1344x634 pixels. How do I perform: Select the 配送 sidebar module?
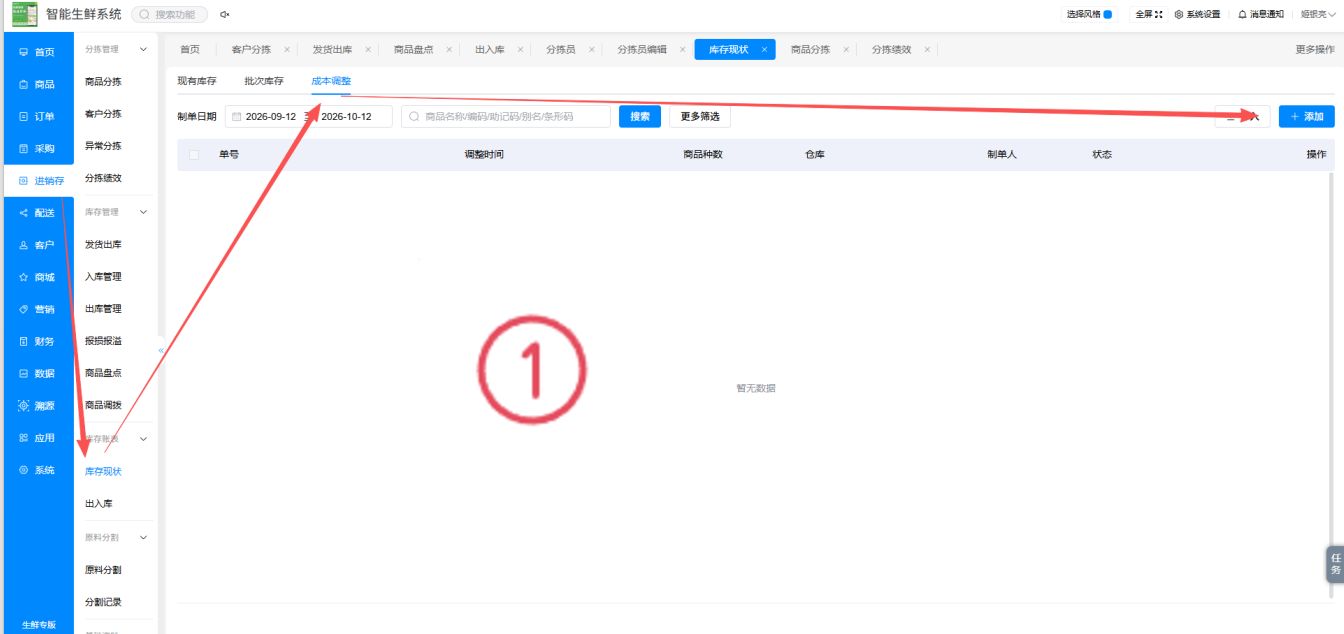[37, 213]
